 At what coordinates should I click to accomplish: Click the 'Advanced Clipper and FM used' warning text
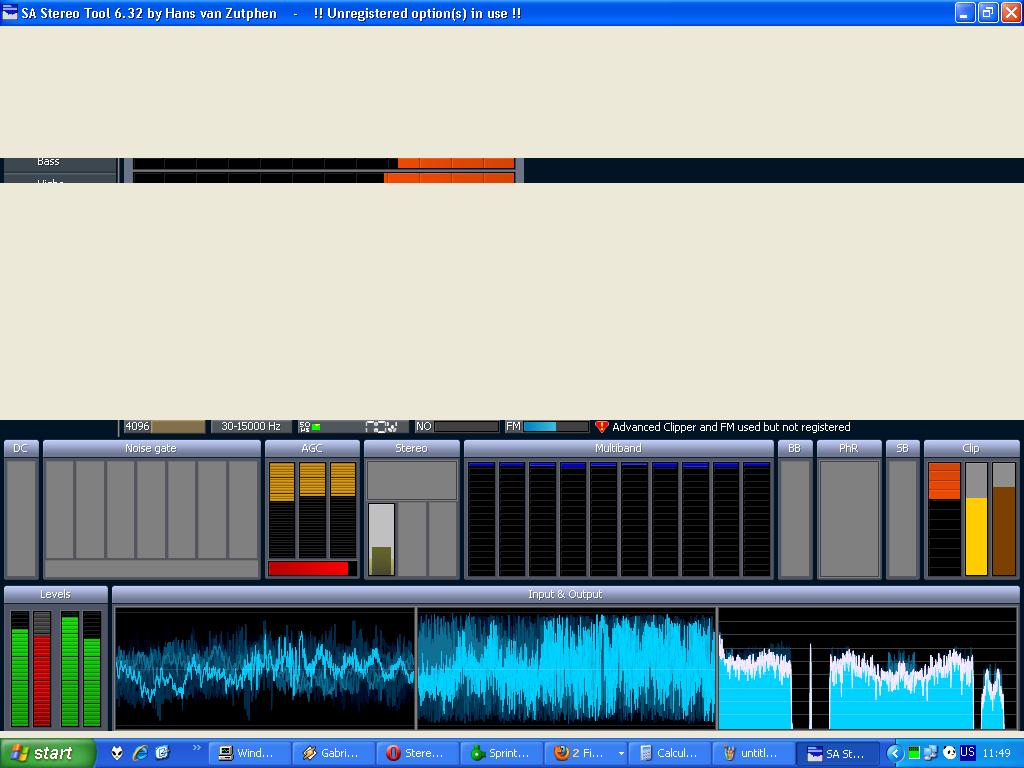[731, 427]
